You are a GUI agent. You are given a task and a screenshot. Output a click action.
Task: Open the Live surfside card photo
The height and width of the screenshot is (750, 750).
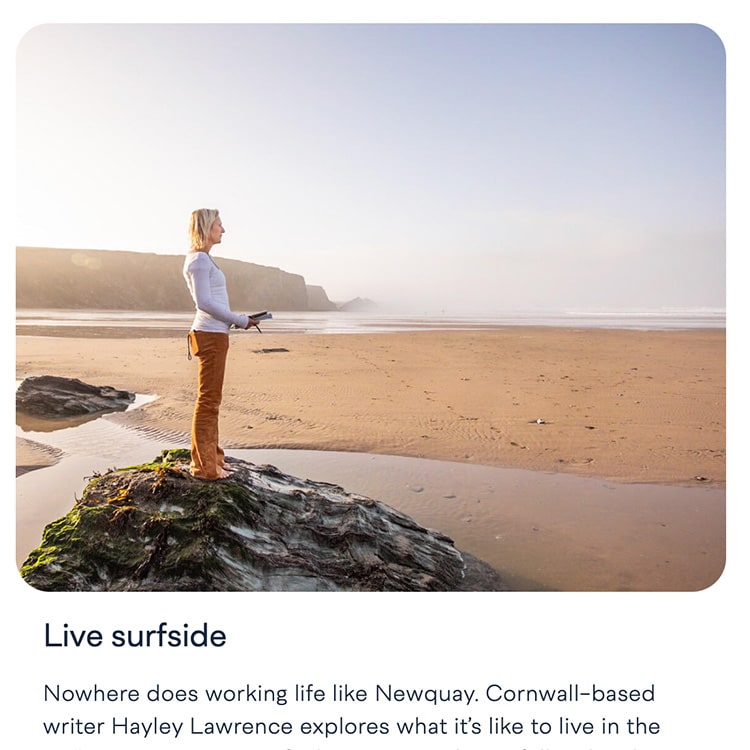(371, 307)
